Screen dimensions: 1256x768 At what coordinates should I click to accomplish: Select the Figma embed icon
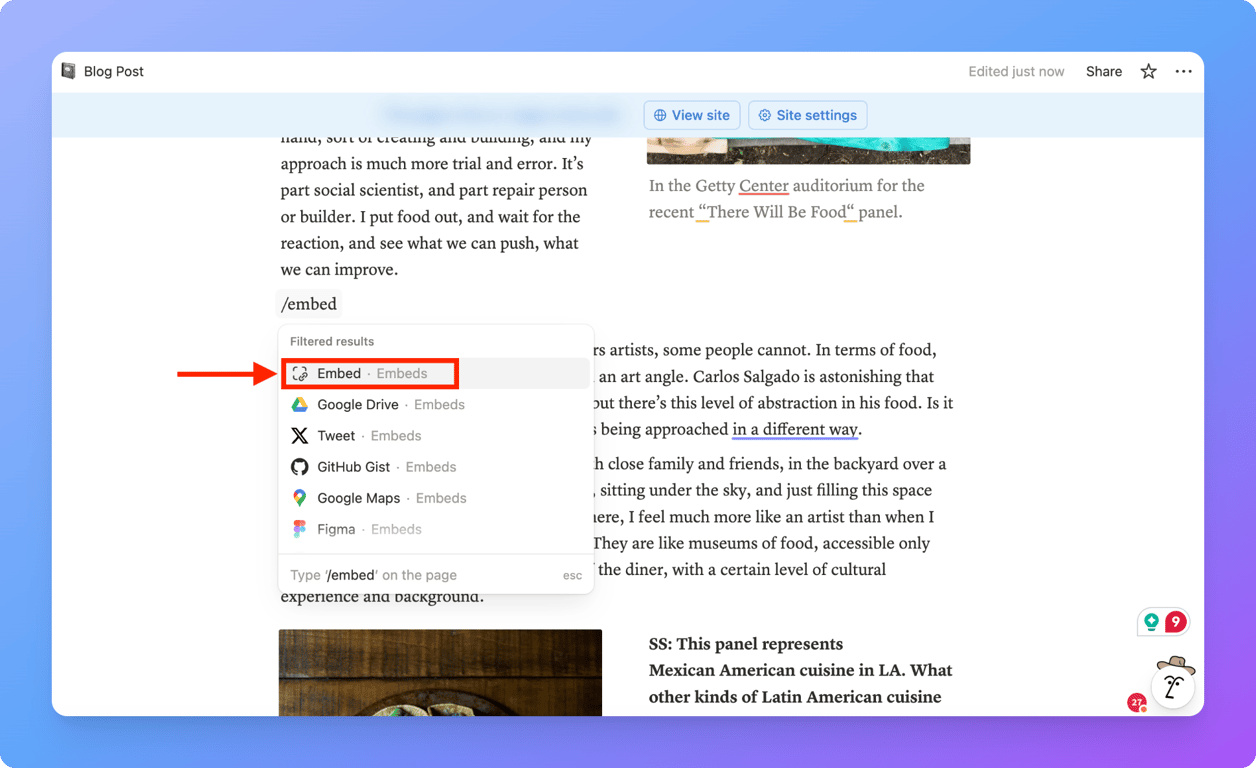(x=299, y=528)
